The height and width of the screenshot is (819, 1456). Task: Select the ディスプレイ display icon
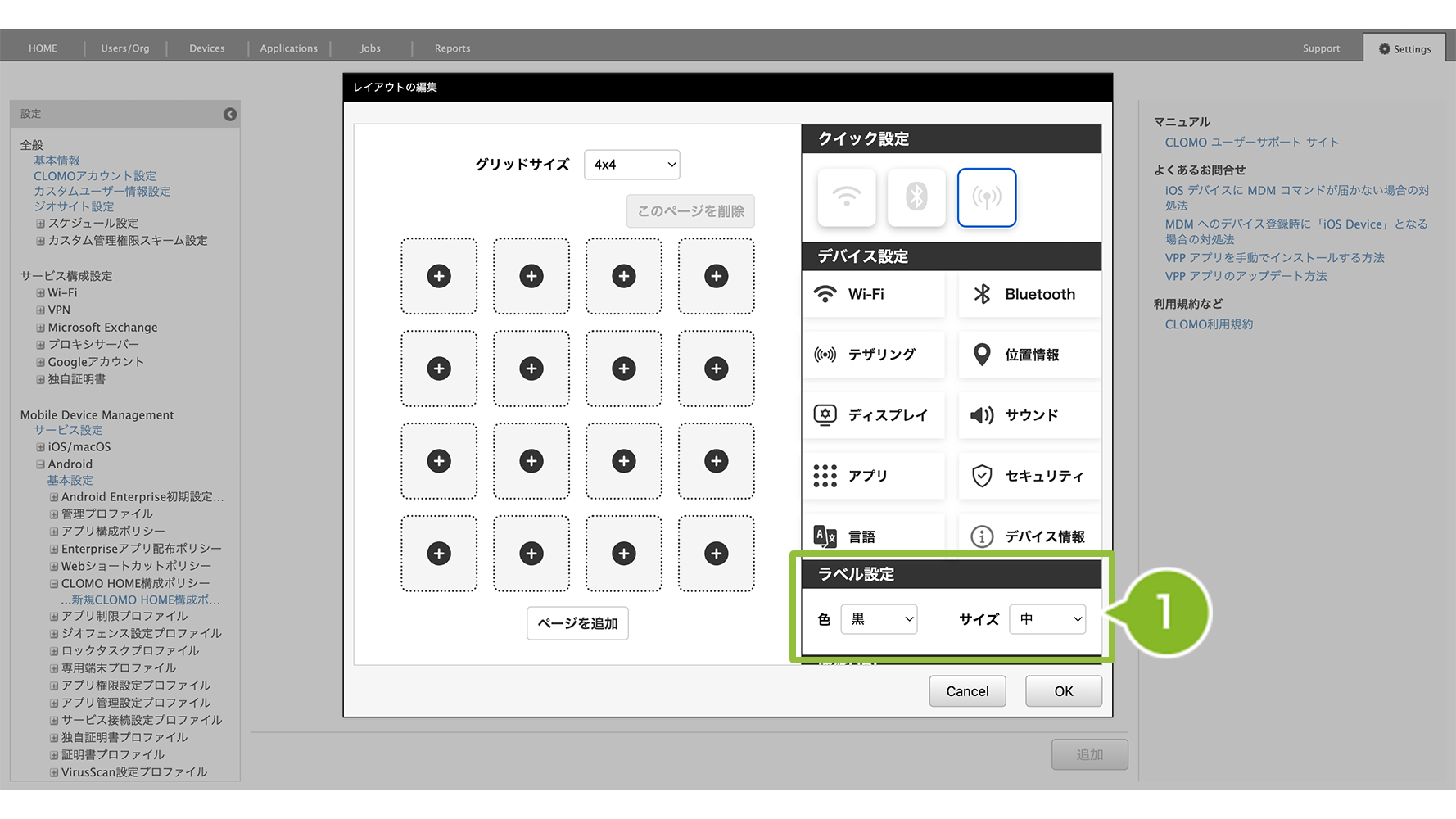point(825,415)
